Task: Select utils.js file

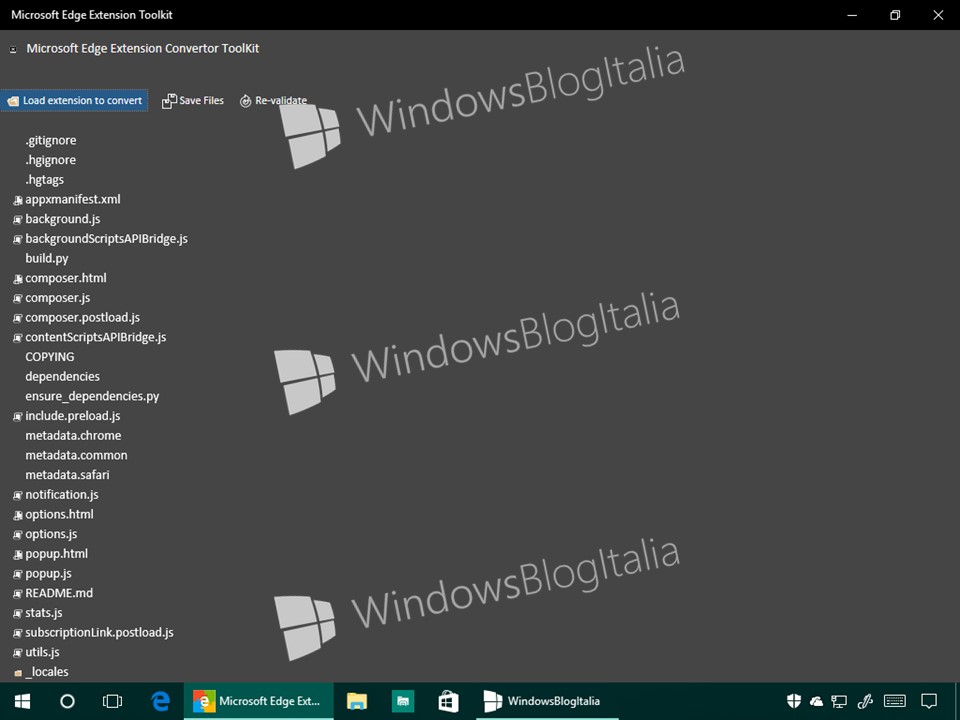Action: [x=42, y=652]
